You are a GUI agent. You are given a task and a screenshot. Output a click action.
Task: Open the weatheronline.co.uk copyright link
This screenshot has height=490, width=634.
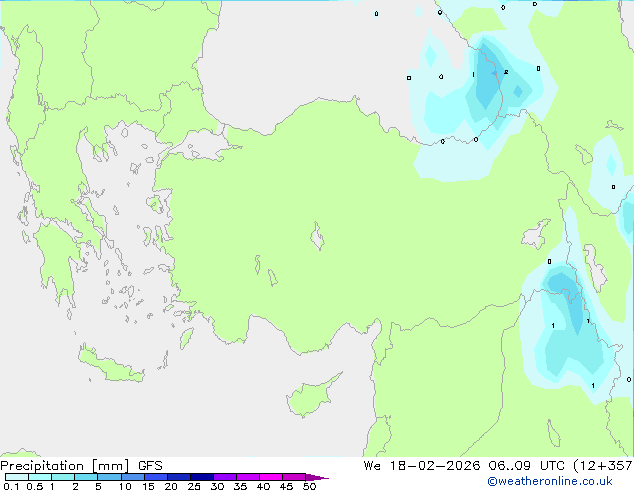(549, 481)
